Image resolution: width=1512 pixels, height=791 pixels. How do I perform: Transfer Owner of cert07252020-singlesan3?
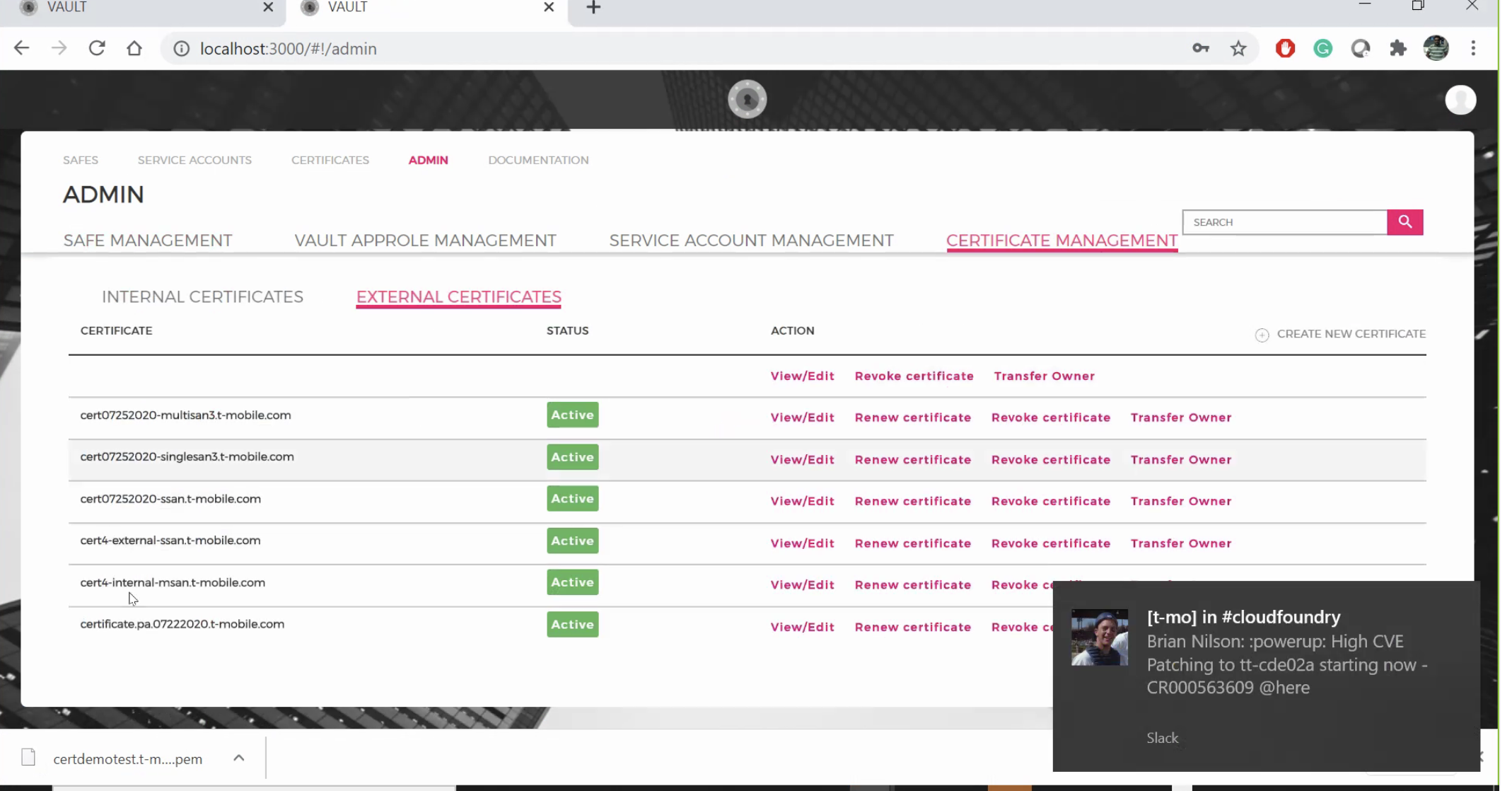click(x=1180, y=460)
